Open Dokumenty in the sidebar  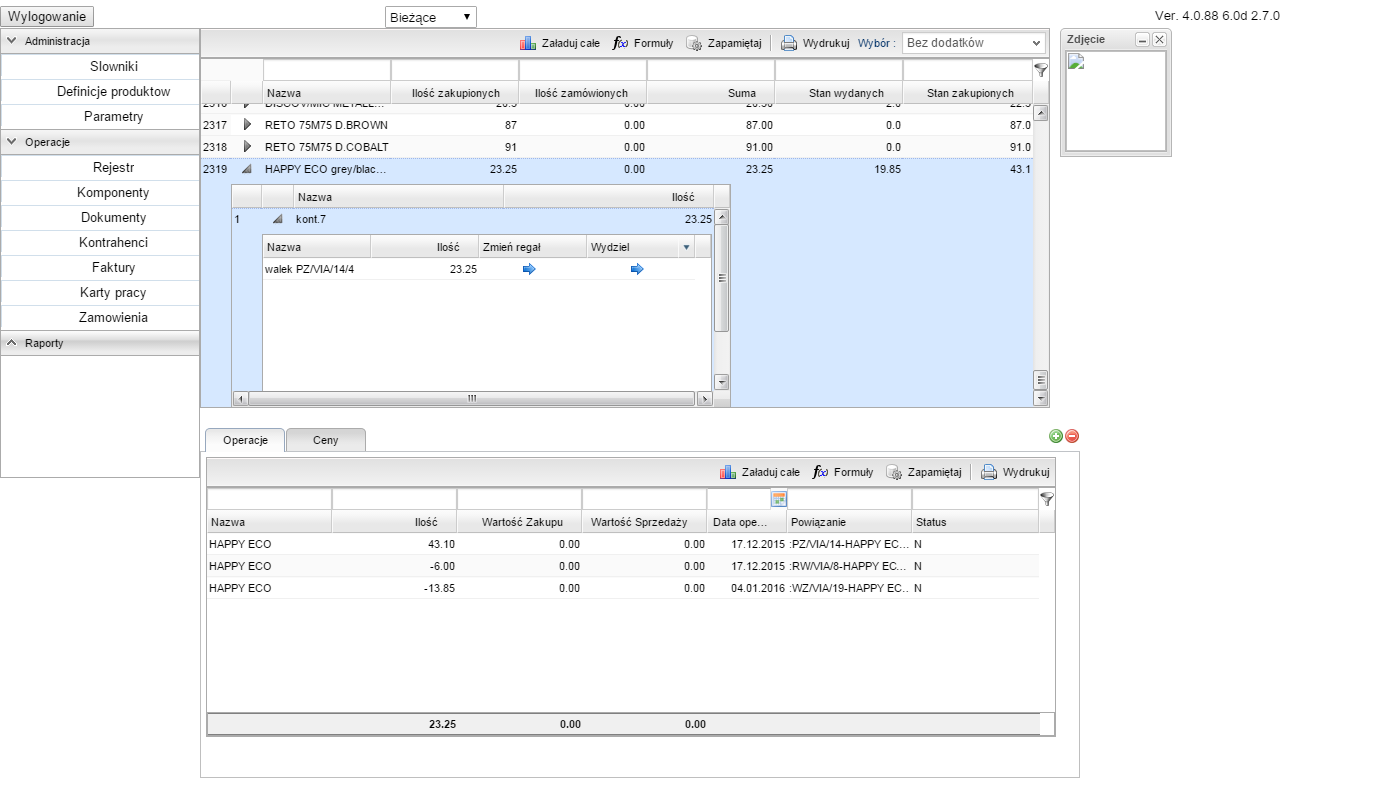pyautogui.click(x=113, y=218)
